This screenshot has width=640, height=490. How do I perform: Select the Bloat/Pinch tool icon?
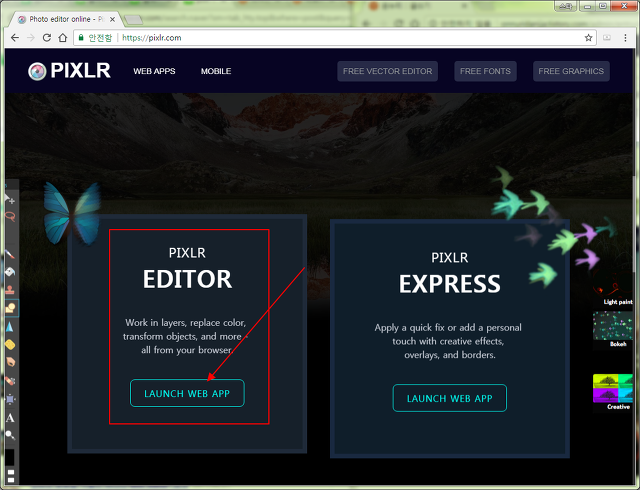click(x=10, y=399)
